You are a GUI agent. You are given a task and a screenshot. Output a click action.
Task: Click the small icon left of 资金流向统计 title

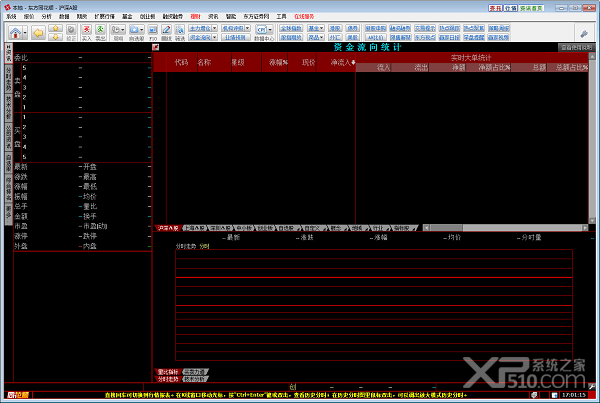tap(155, 47)
